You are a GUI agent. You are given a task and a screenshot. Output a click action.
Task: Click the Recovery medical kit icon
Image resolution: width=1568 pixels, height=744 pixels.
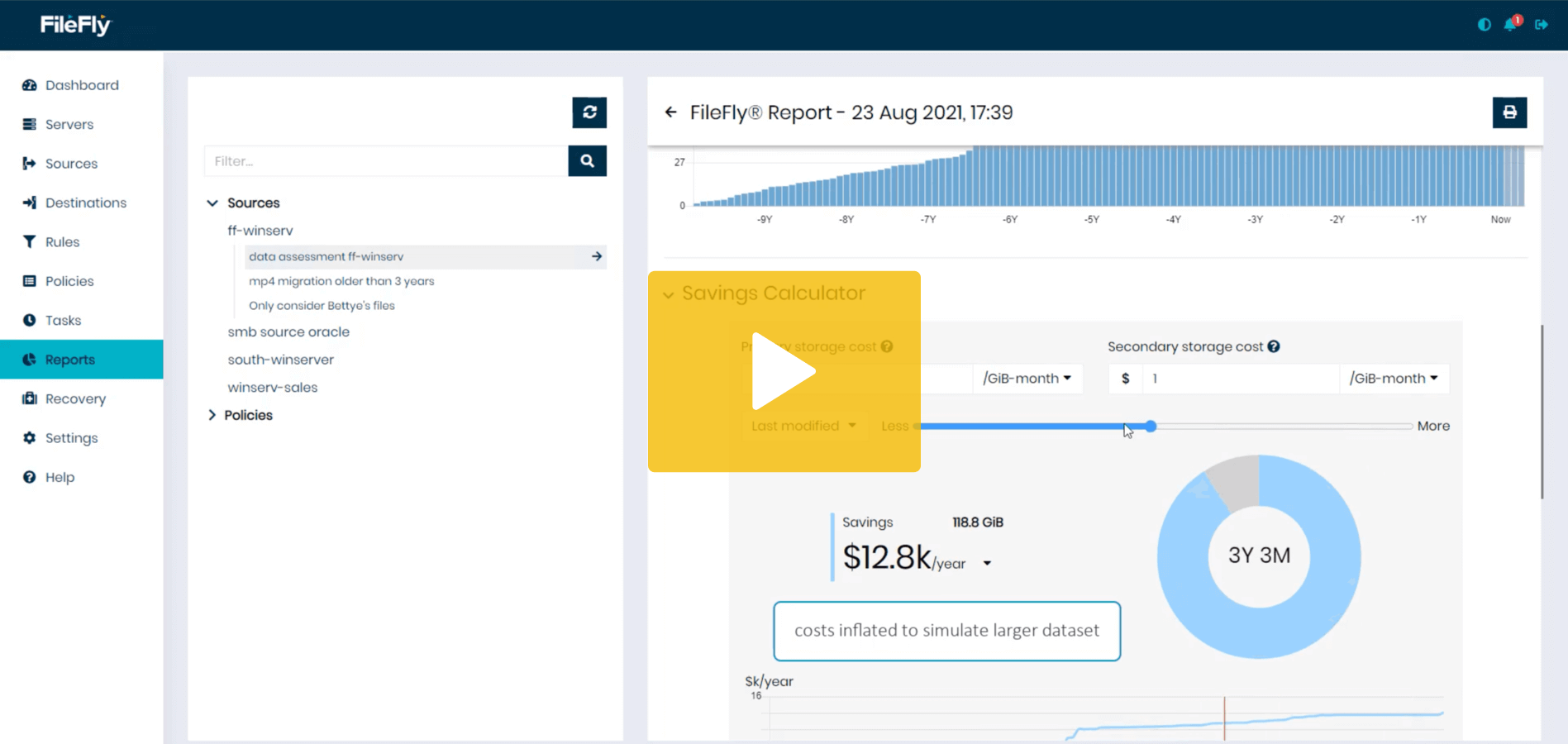coord(30,398)
